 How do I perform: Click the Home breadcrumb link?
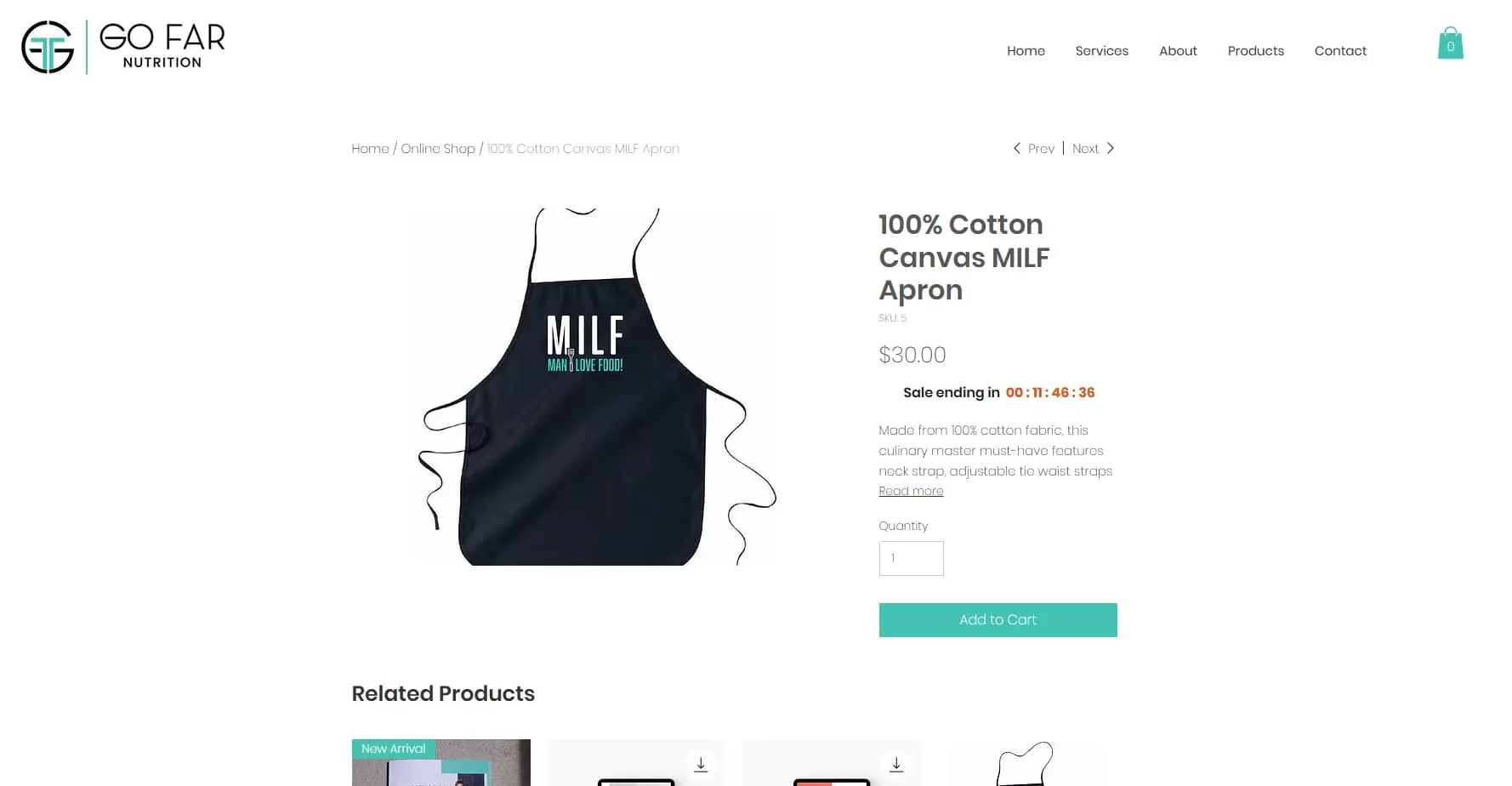370,149
